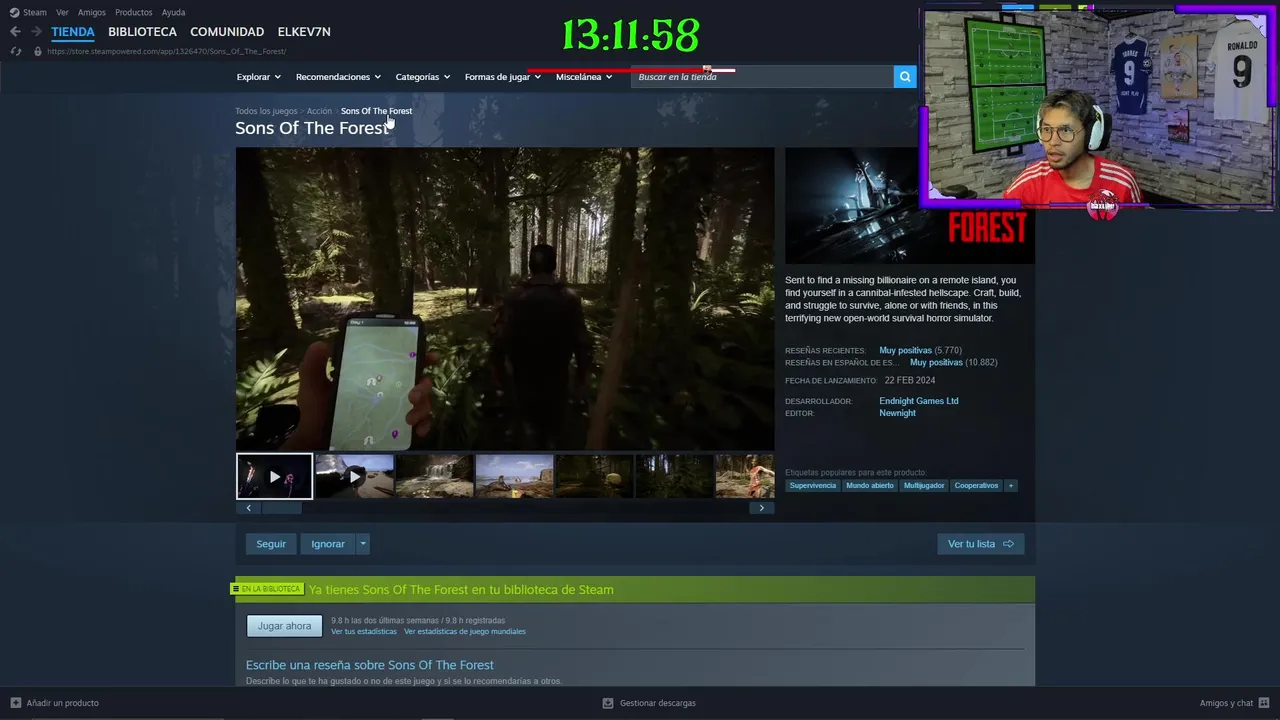Viewport: 1280px width, 720px height.
Task: Click the Añadir un producto label
Action: (63, 703)
